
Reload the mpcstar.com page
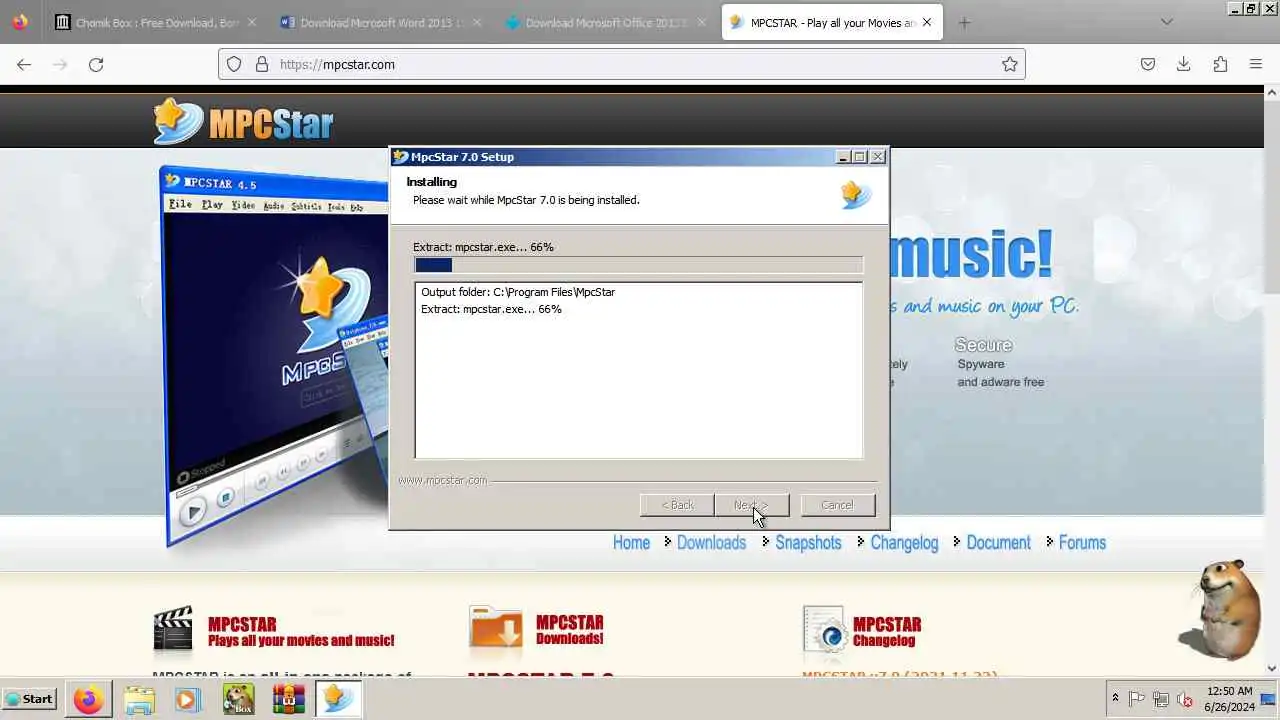[x=96, y=64]
